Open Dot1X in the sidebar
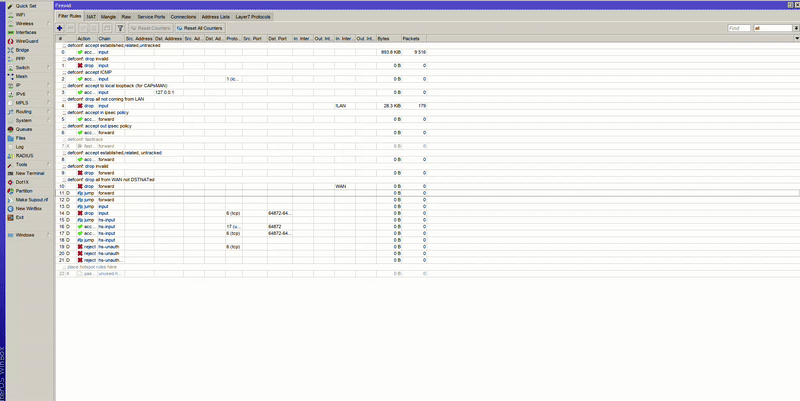 22,182
